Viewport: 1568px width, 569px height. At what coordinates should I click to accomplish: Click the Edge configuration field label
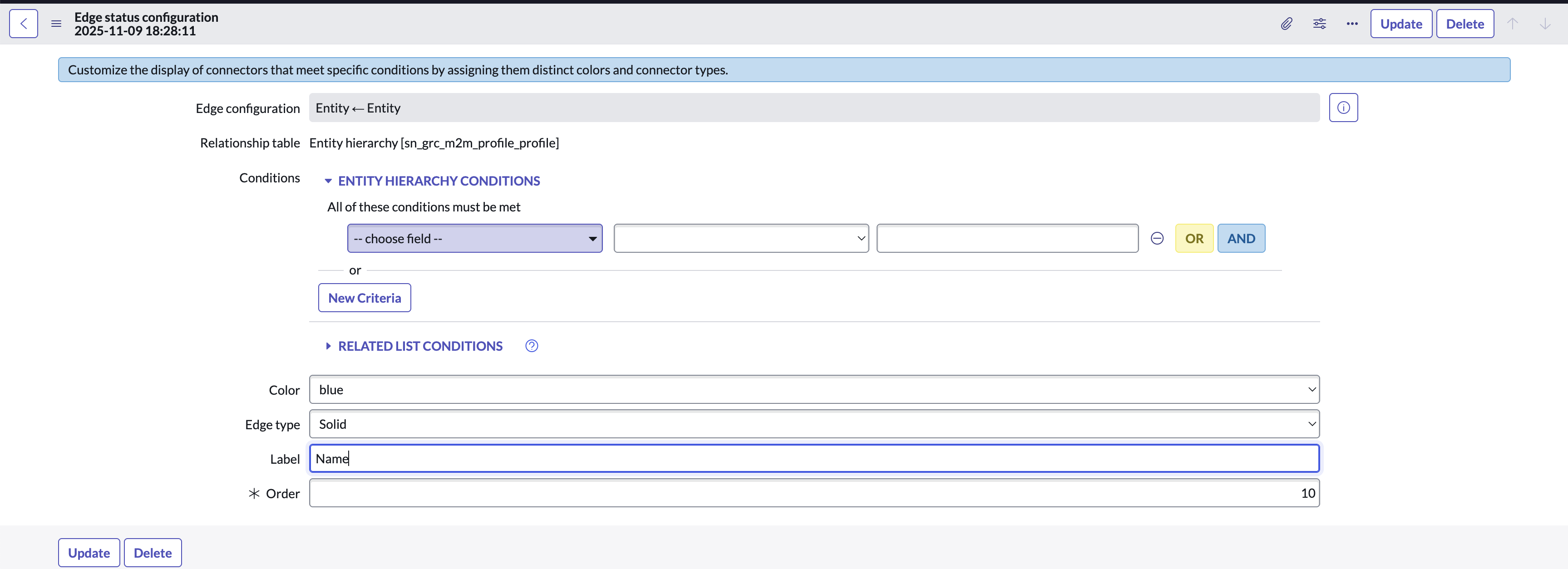click(248, 108)
